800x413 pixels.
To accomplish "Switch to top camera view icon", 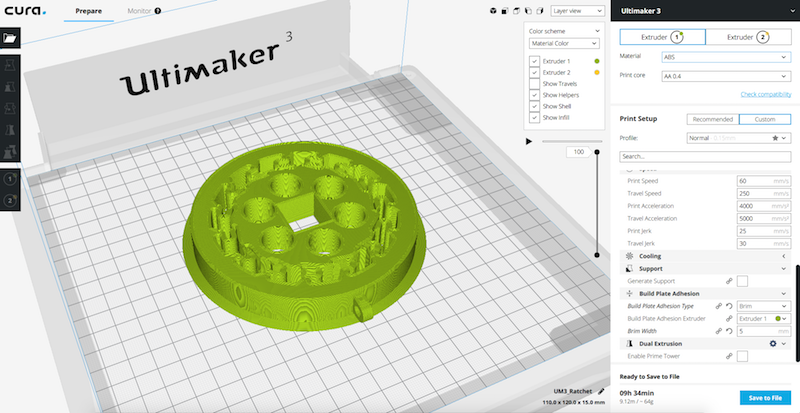I will (x=516, y=11).
